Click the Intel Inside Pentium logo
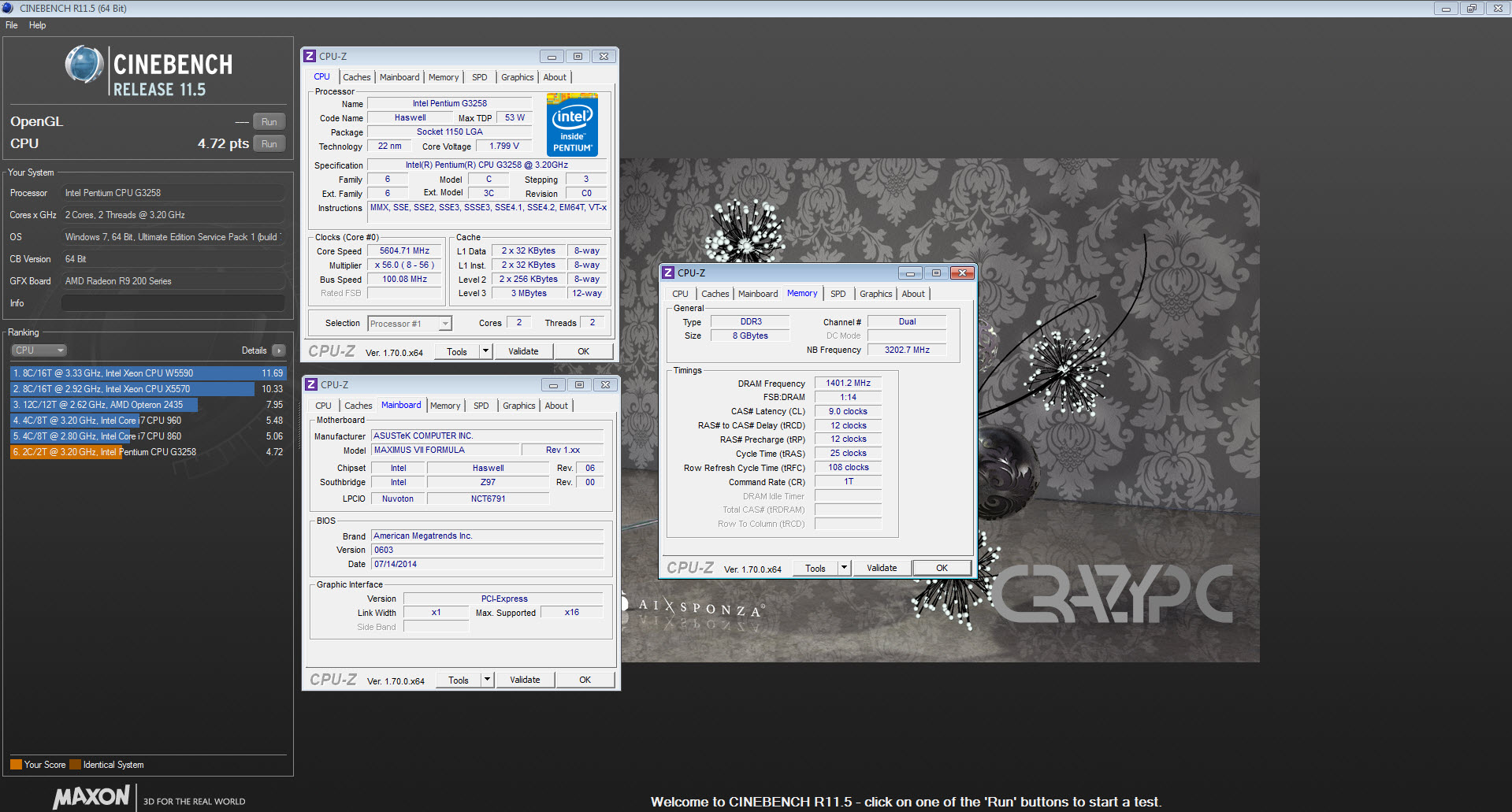This screenshot has height=812, width=1512. click(x=573, y=125)
